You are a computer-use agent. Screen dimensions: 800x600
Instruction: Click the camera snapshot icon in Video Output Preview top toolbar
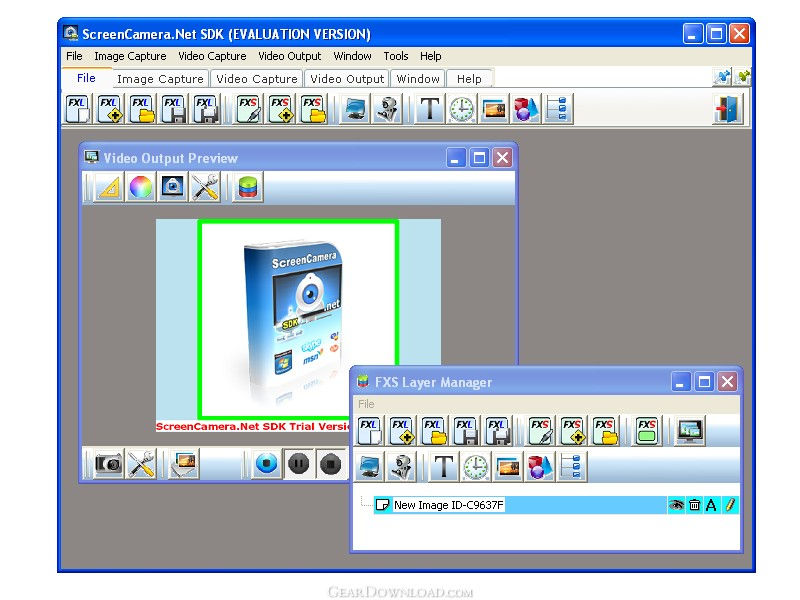[172, 187]
